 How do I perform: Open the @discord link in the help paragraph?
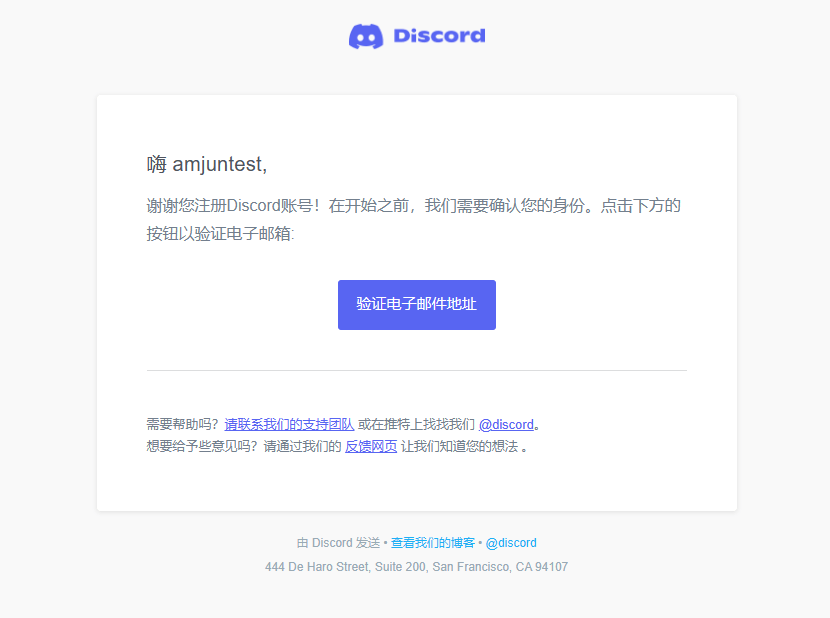click(506, 424)
